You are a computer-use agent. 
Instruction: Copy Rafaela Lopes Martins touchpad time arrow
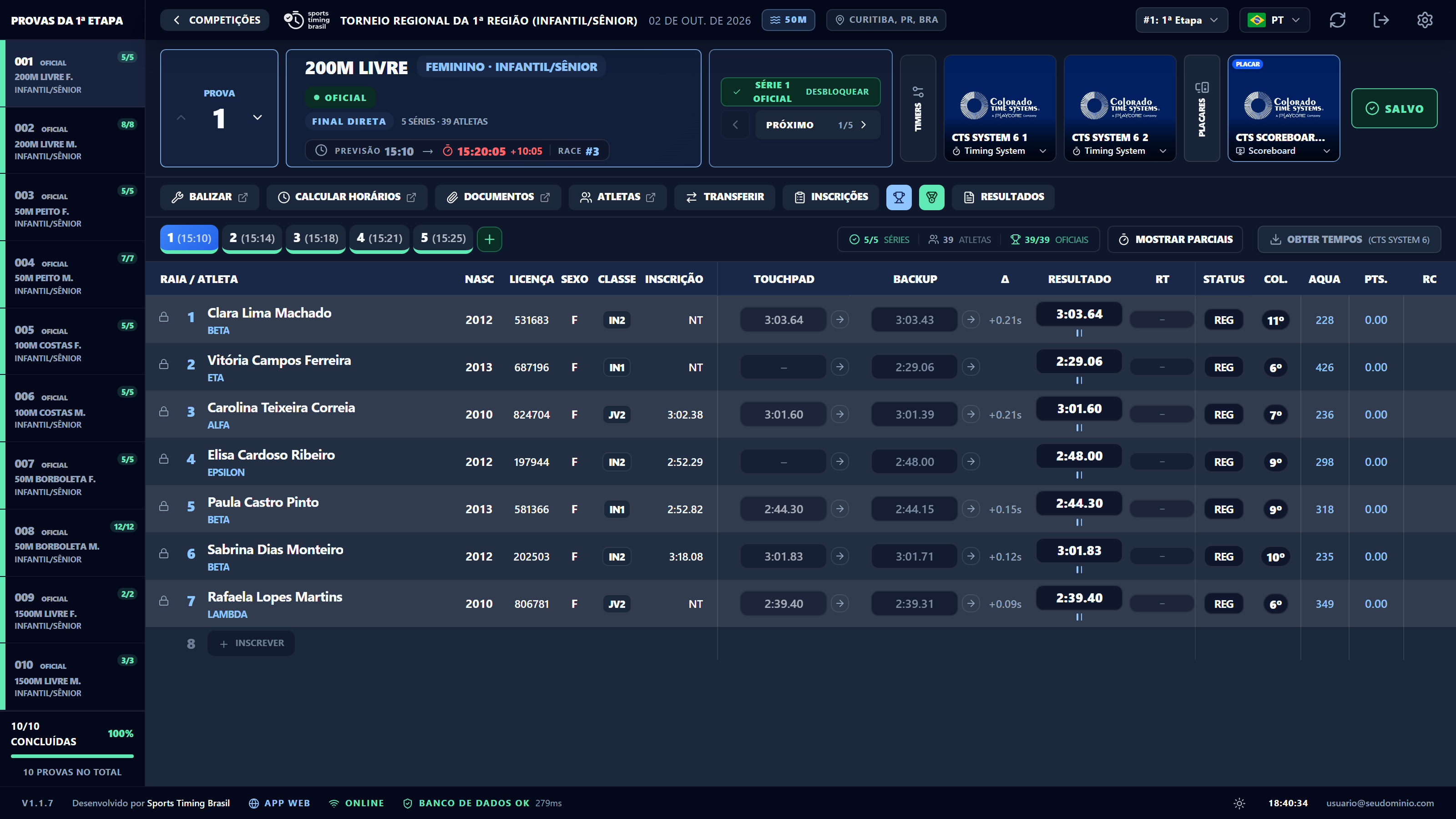pos(840,603)
